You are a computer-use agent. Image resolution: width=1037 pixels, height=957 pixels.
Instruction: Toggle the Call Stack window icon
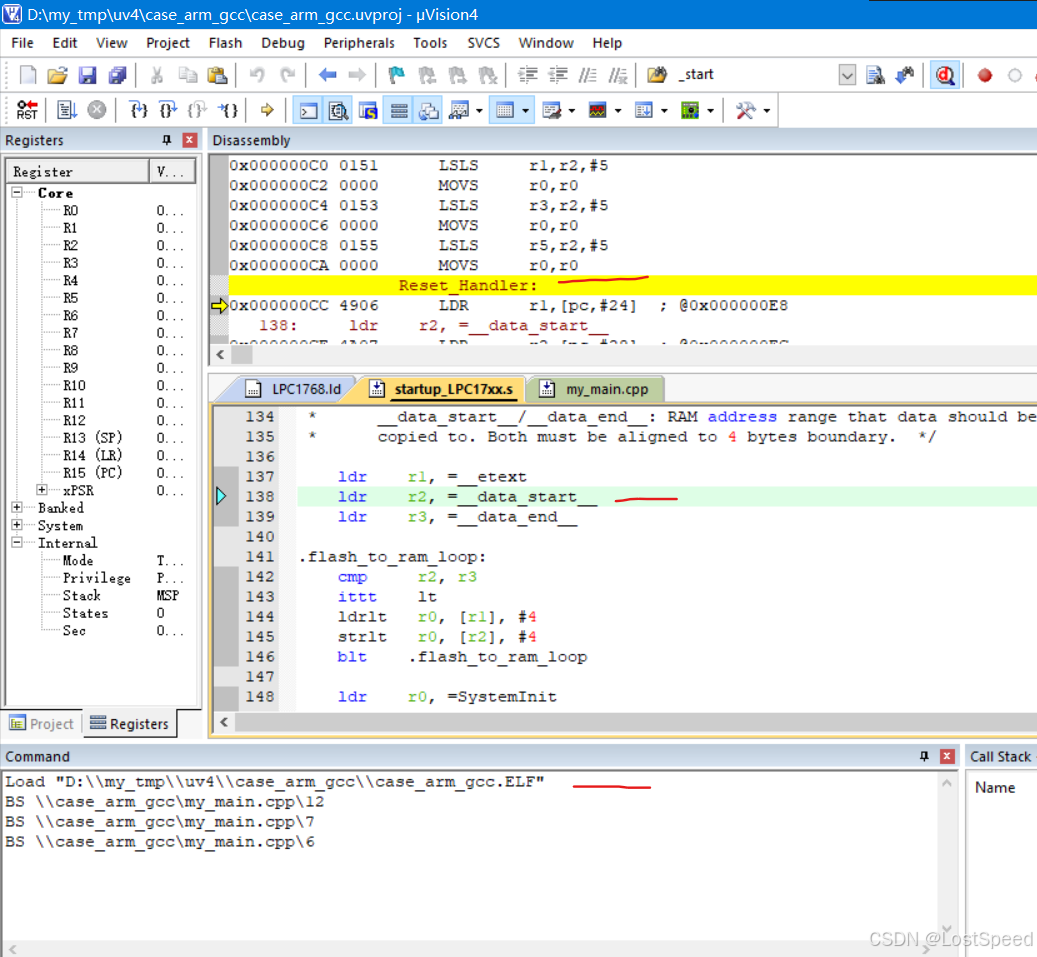(429, 110)
